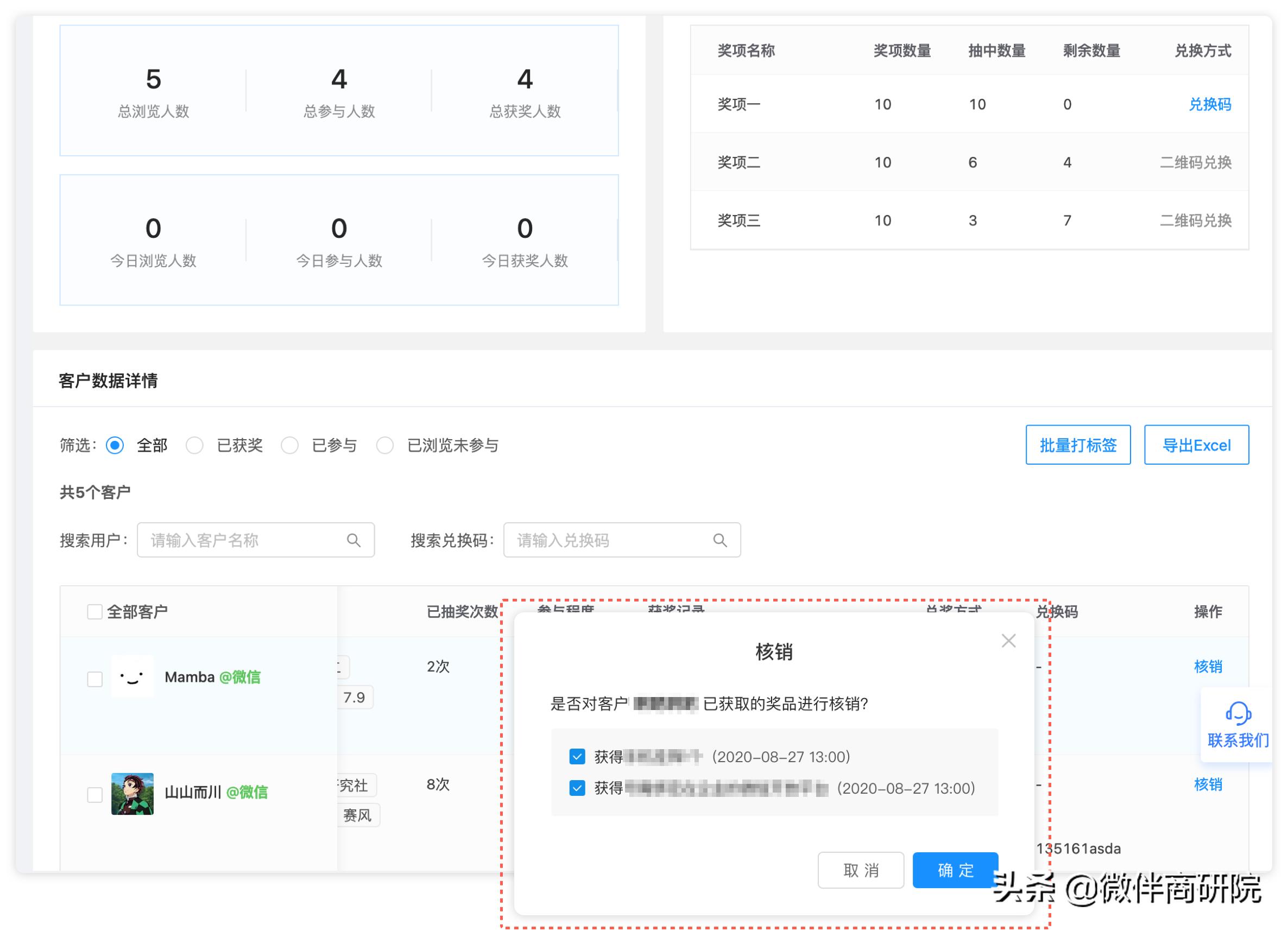Screen dimensions: 1288x931
Task: Select the 已浏览未参与 filter radio button
Action: pyautogui.click(x=386, y=446)
